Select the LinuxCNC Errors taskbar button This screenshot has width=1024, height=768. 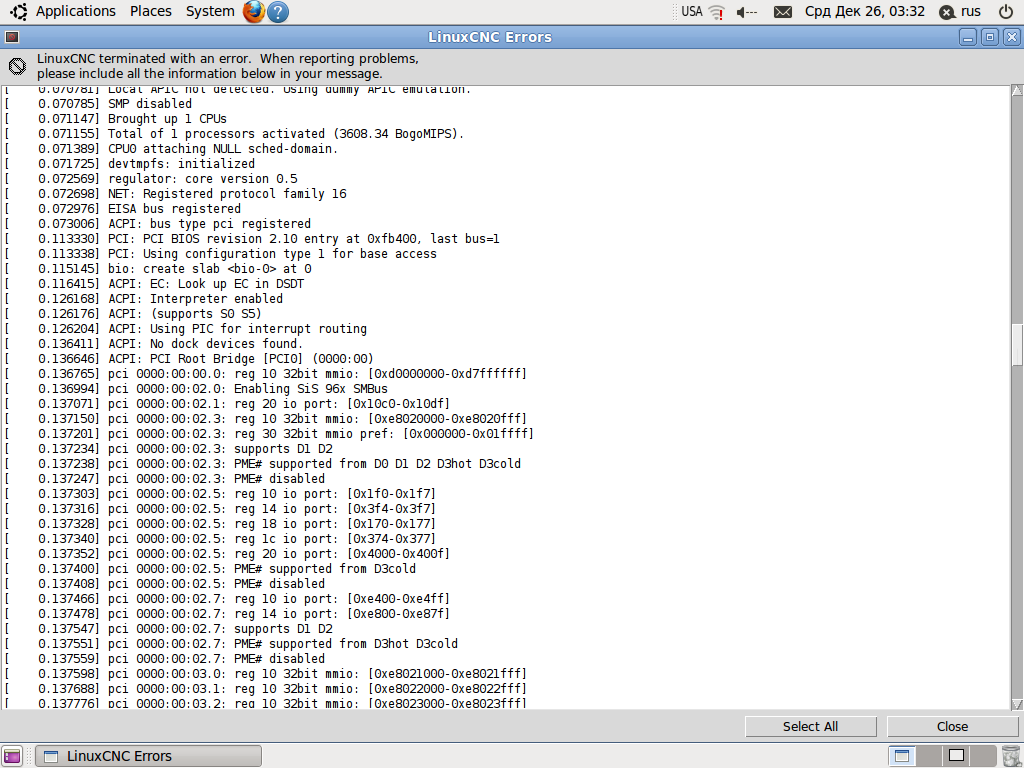[x=148, y=756]
